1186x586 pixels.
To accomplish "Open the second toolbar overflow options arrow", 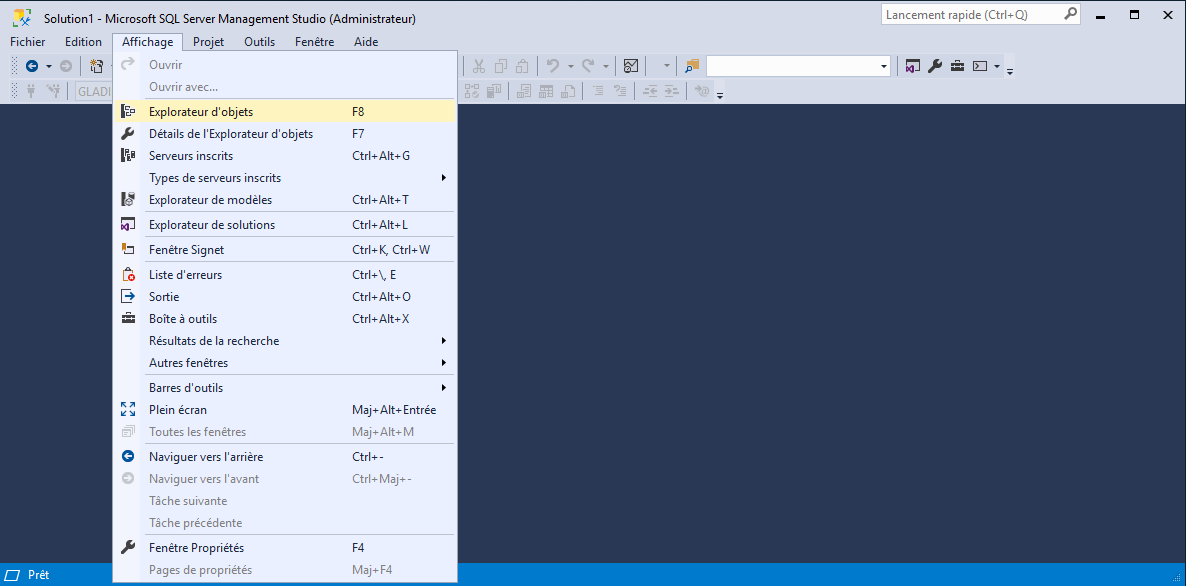I will 720,95.
